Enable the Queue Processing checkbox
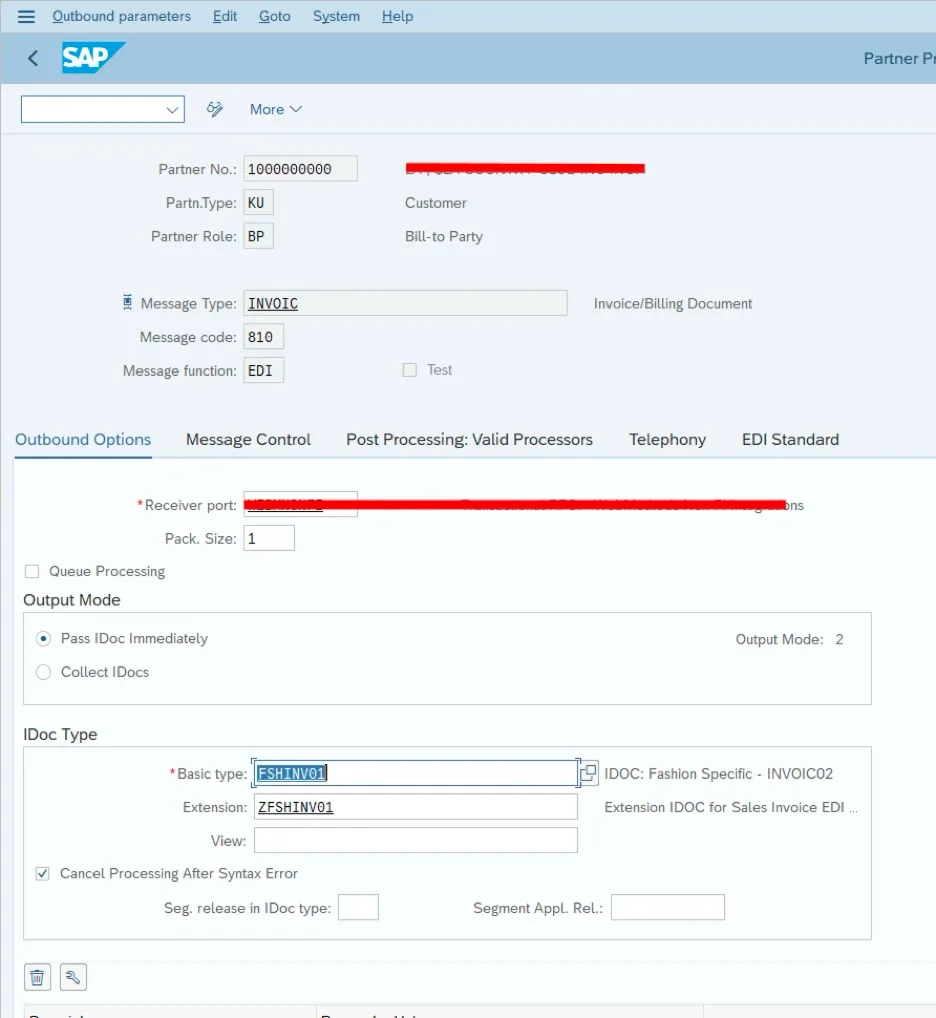Image resolution: width=936 pixels, height=1018 pixels. [x=32, y=571]
